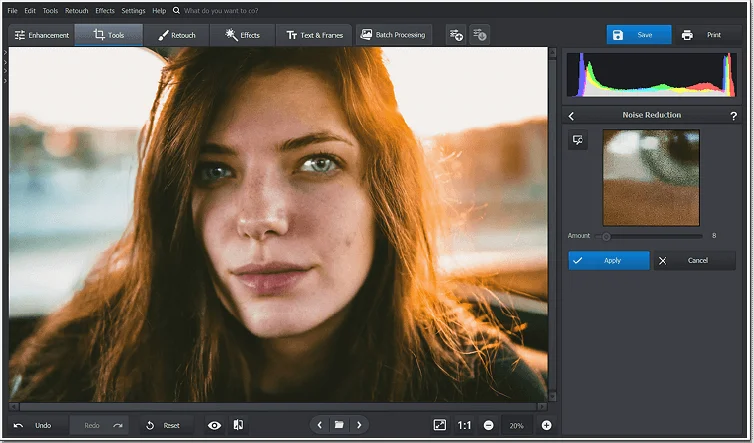Zoom out with the minus icon
The width and height of the screenshot is (754, 443).
488,425
